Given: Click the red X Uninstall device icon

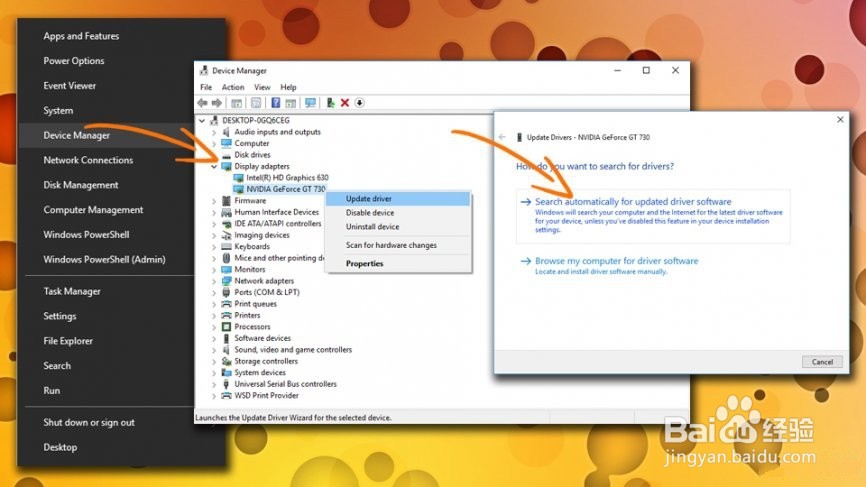Looking at the screenshot, I should click(345, 103).
